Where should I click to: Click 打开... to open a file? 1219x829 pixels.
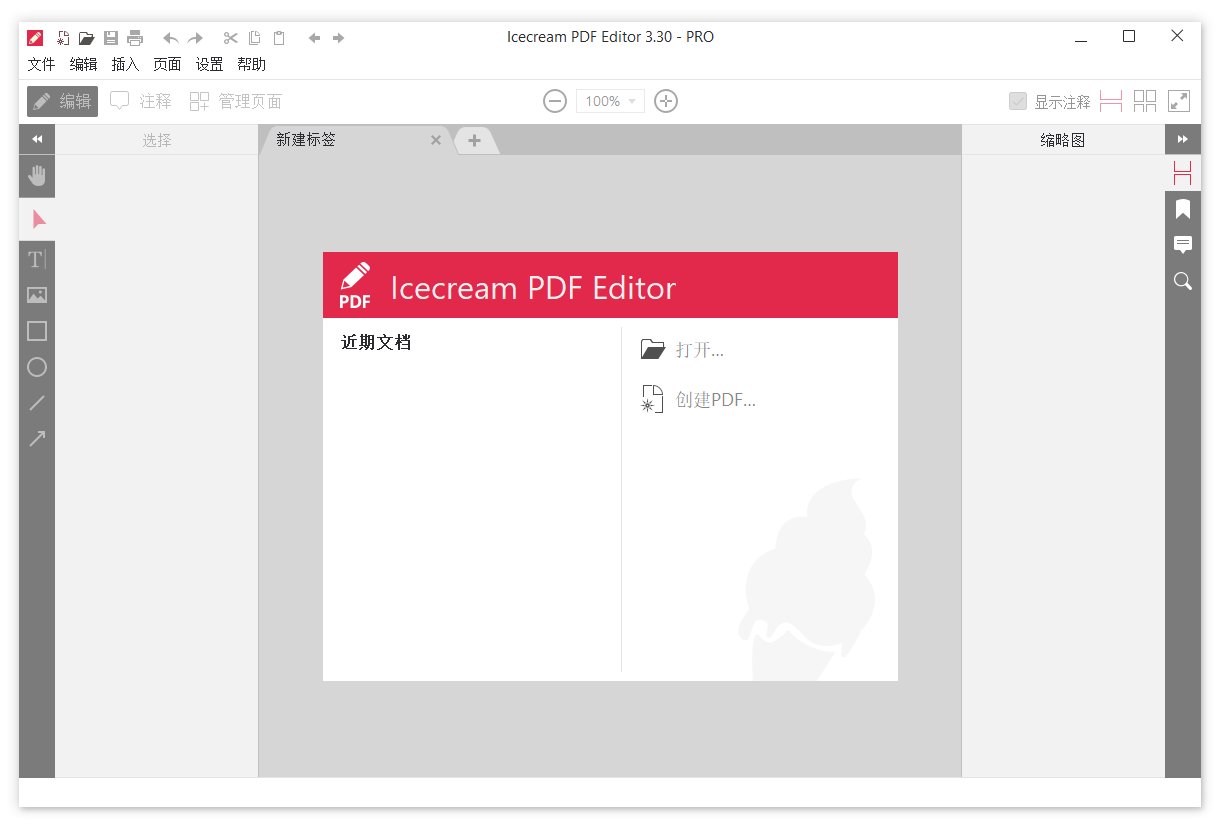coord(699,350)
